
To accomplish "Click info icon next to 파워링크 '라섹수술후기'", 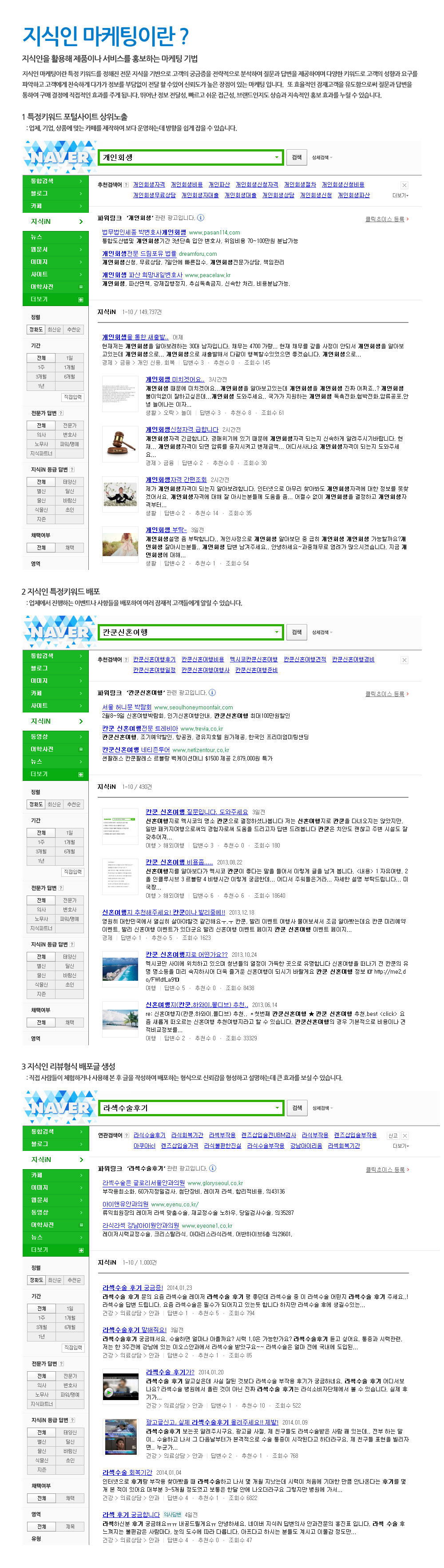I will (212, 1167).
